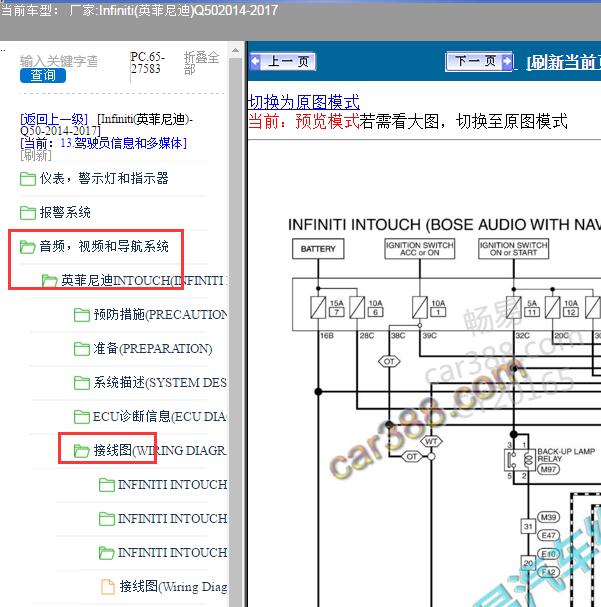Click folder icon of 准备(PREPARATION)
The image size is (601, 607).
tap(82, 349)
